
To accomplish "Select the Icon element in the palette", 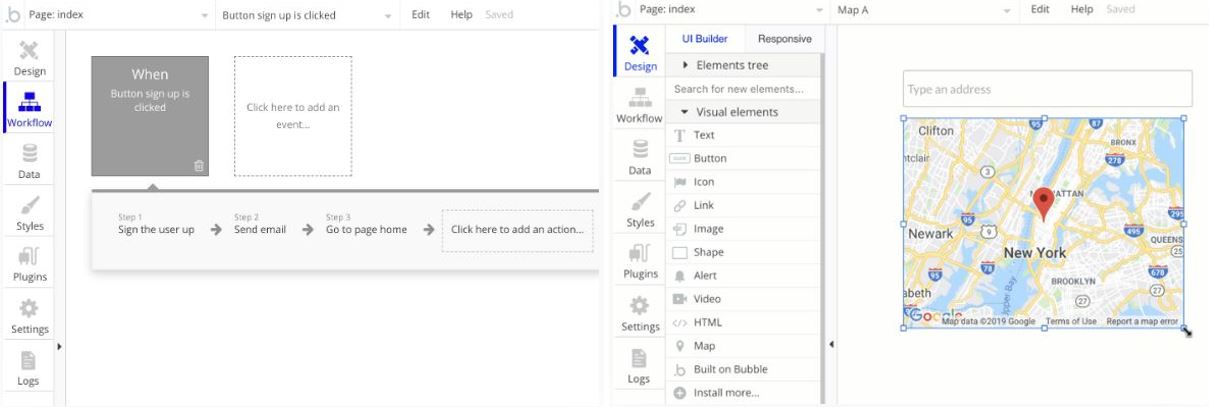I will click(x=703, y=182).
